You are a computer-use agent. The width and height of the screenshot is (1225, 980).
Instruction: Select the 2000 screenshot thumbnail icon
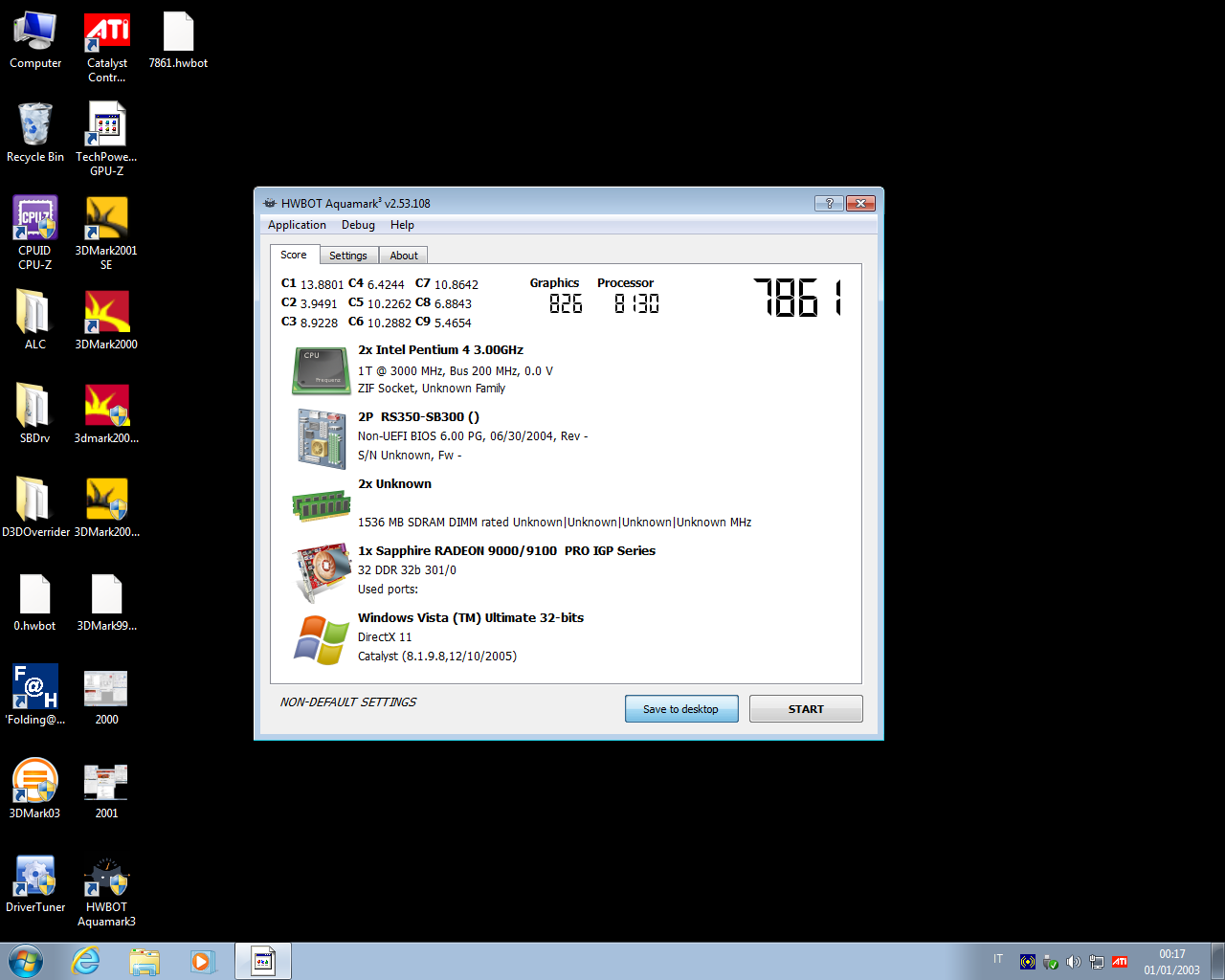(106, 697)
